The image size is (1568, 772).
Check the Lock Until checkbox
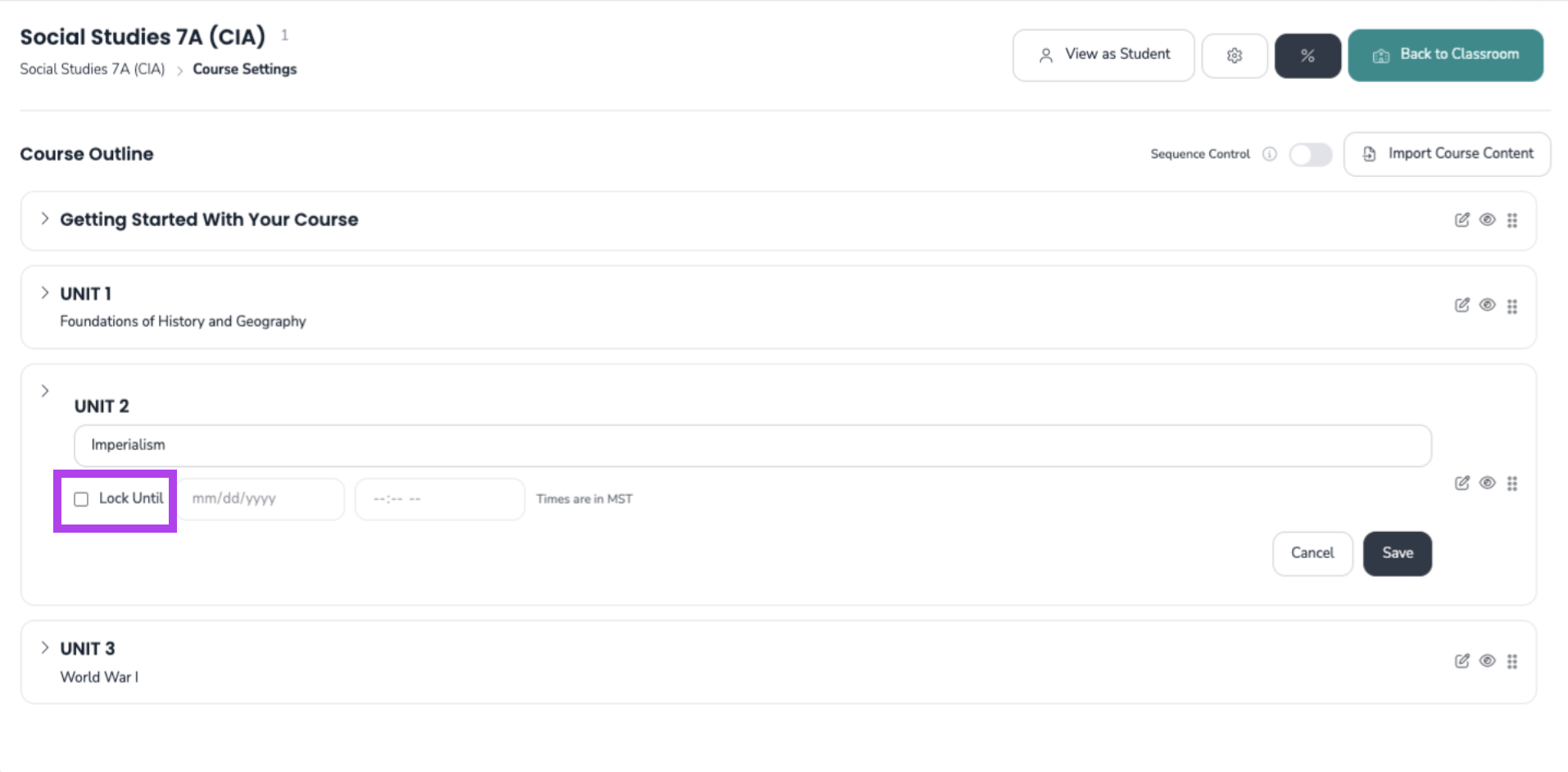tap(81, 499)
